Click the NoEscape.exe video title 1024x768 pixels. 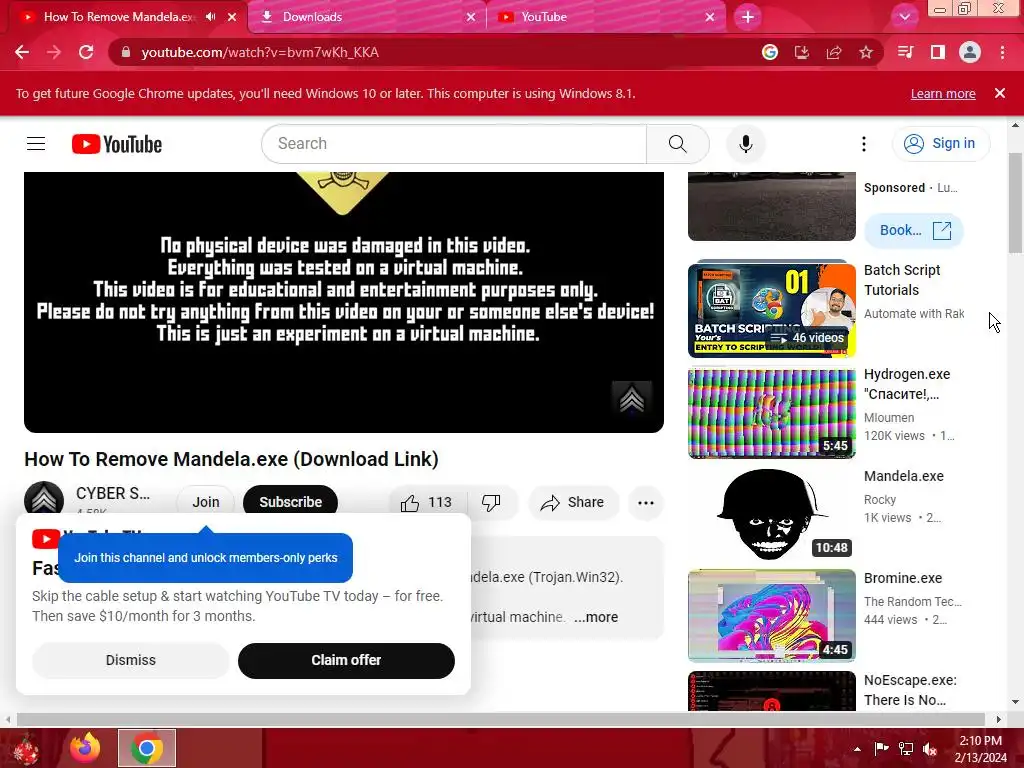tap(910, 690)
